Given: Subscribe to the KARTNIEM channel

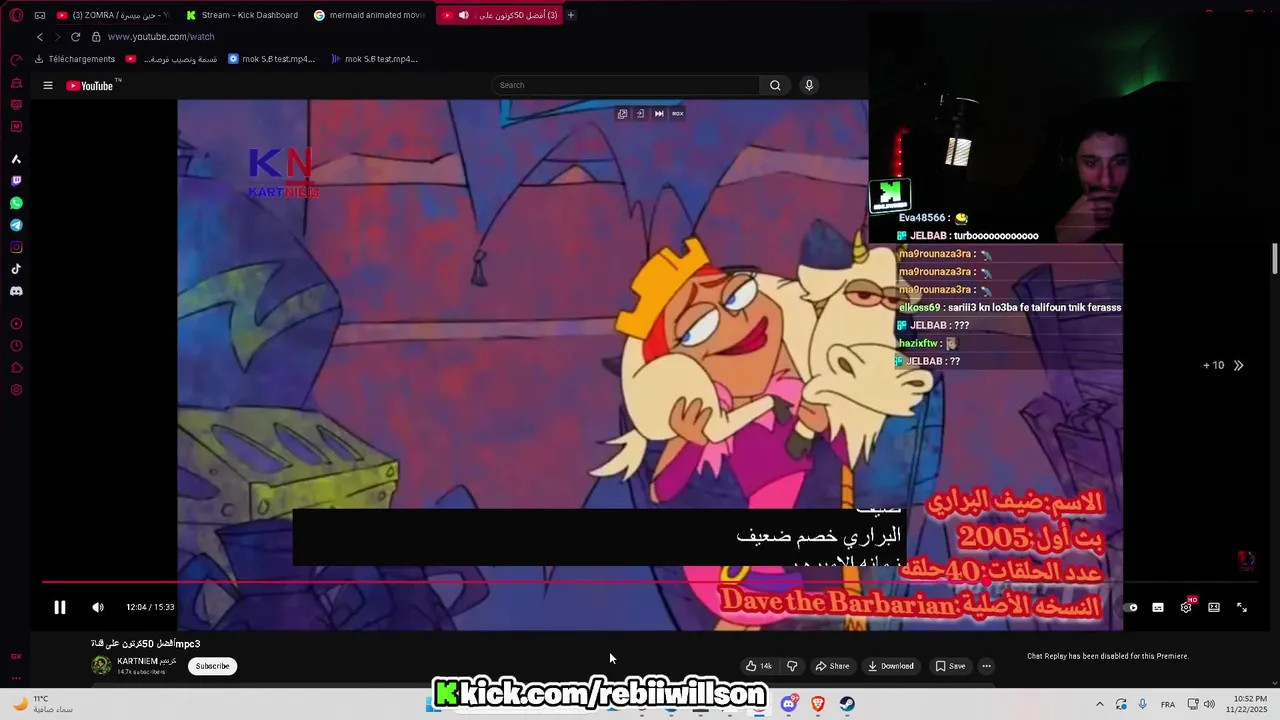Looking at the screenshot, I should (x=212, y=666).
